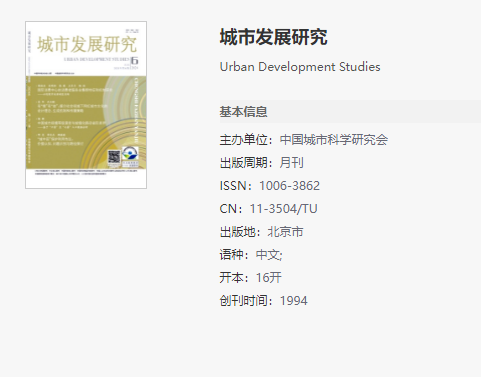Click 中国城市科学研究会 sponsor name
Viewport: 481px width, 377px height.
pos(334,140)
